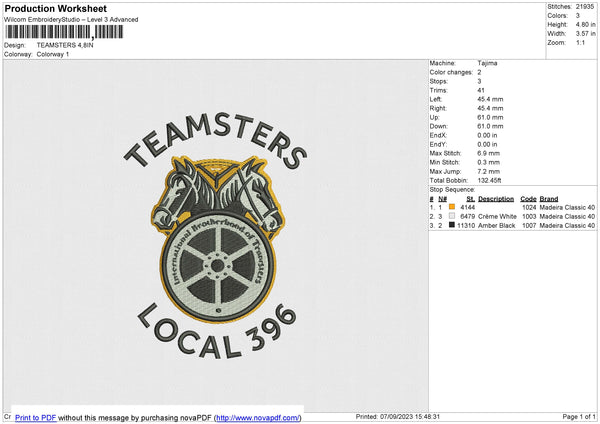Click the Trims value 41

click(481, 90)
